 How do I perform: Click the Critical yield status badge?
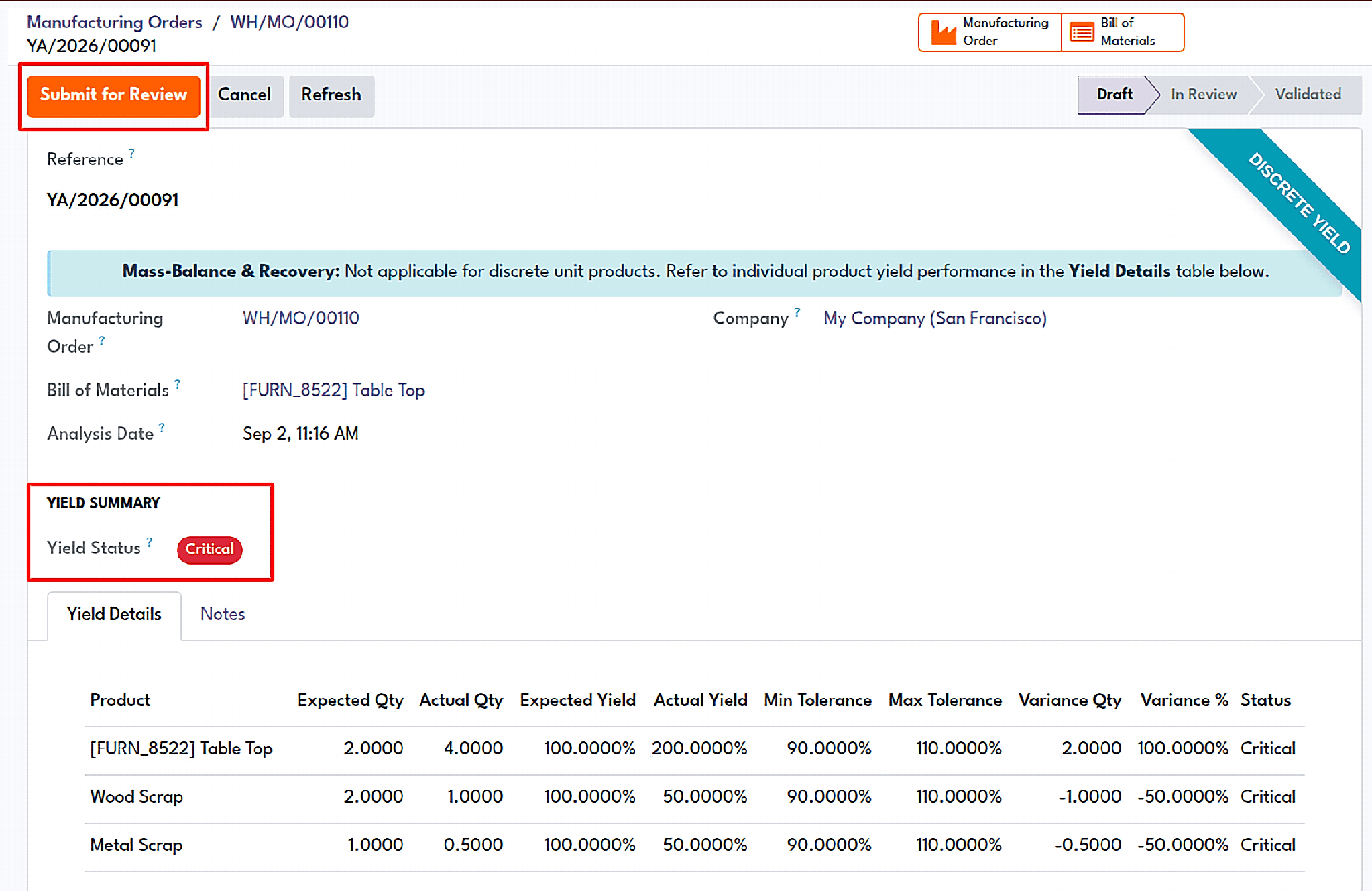210,550
